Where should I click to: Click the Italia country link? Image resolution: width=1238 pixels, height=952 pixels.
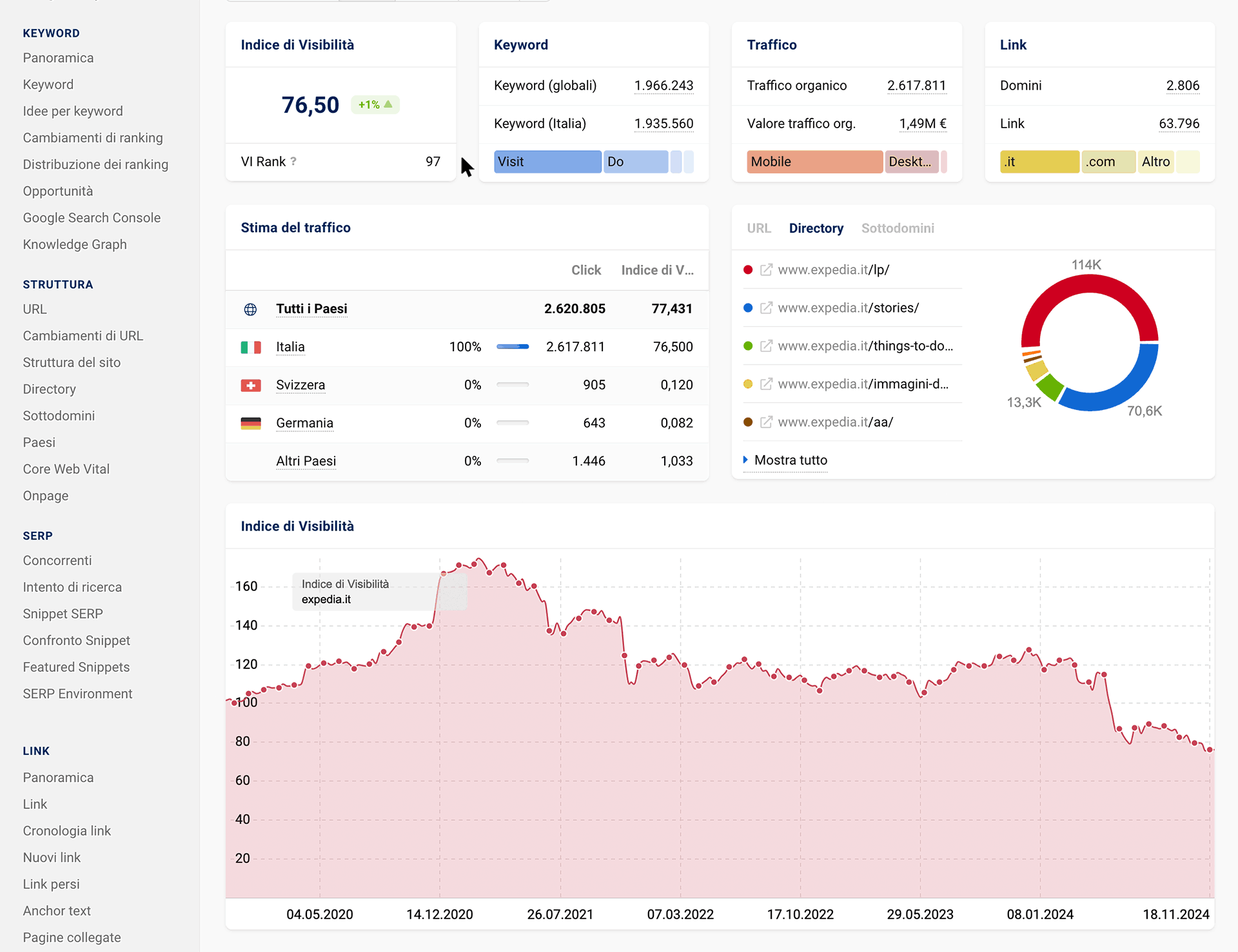(290, 347)
